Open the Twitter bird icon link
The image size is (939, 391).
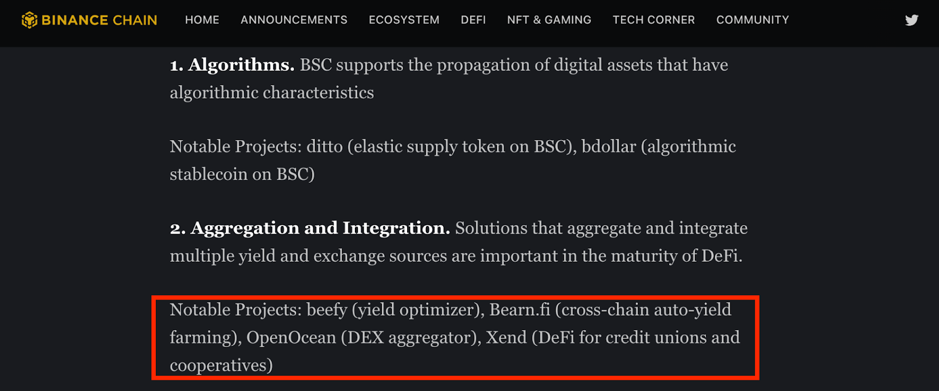911,20
